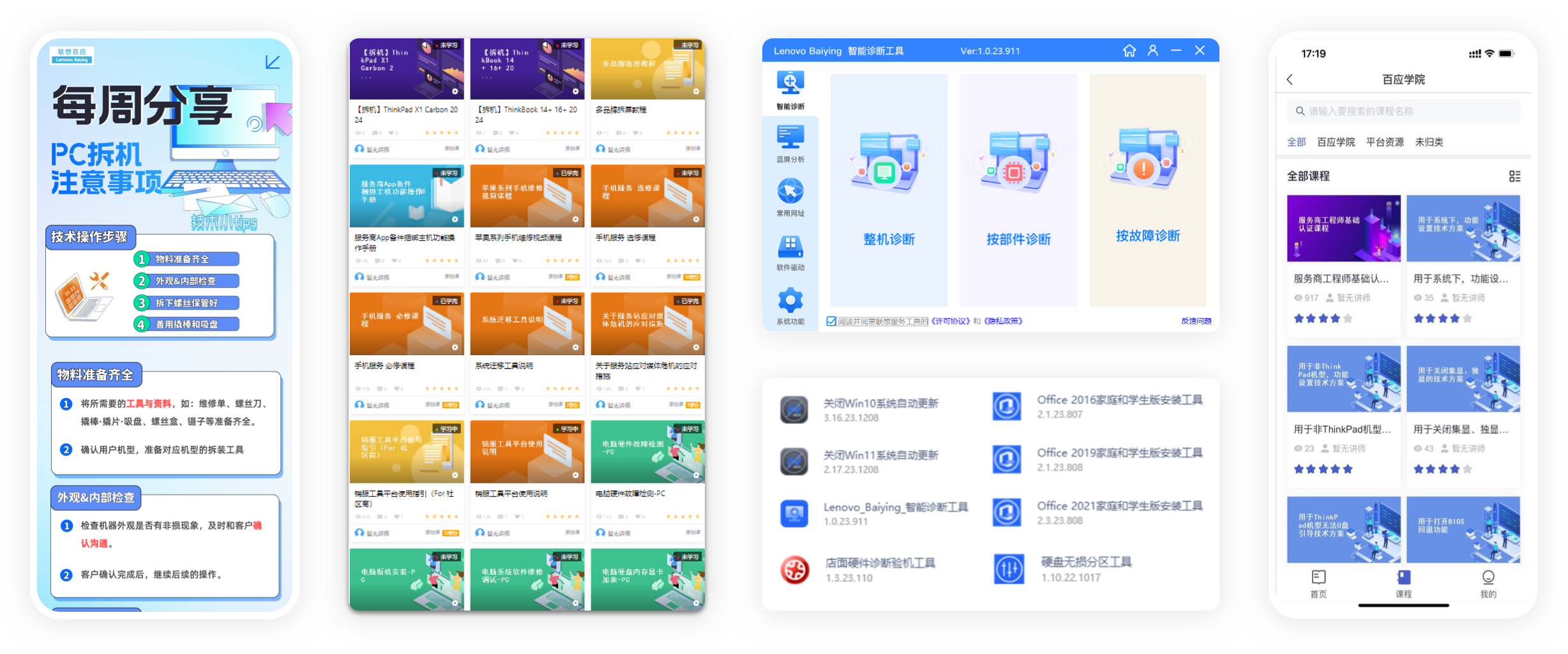Close the Lenovo Baiying diagnostic window
The width and height of the screenshot is (1568, 654).
point(1200,50)
